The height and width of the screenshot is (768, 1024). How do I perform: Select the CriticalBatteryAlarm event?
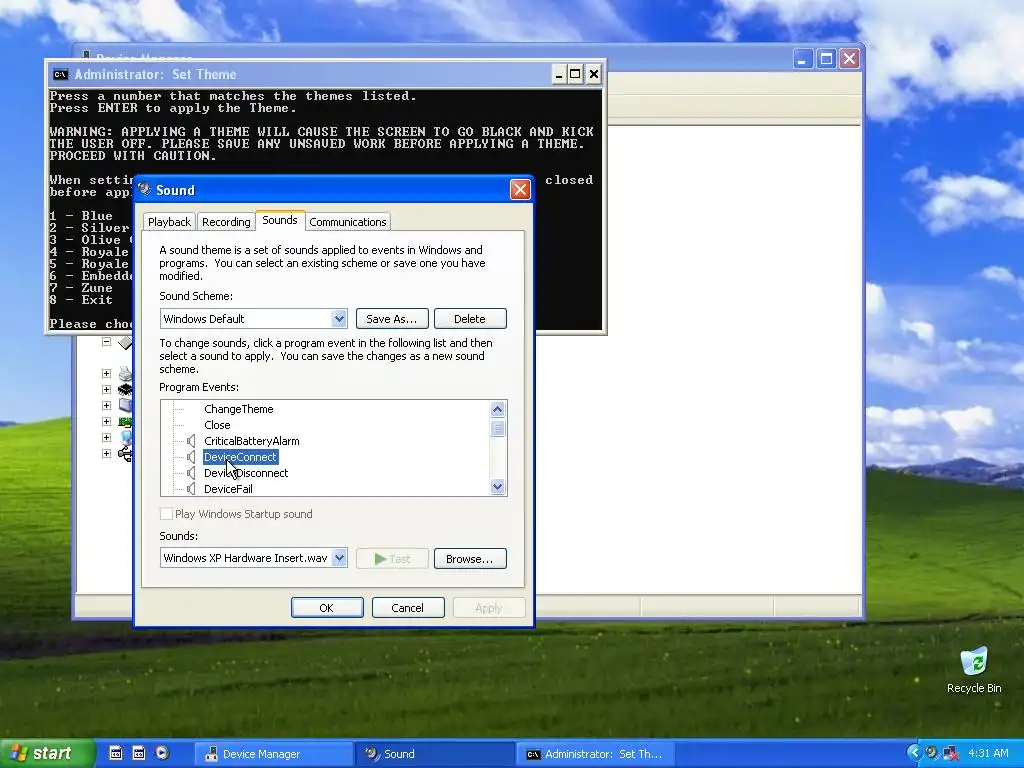pos(251,441)
